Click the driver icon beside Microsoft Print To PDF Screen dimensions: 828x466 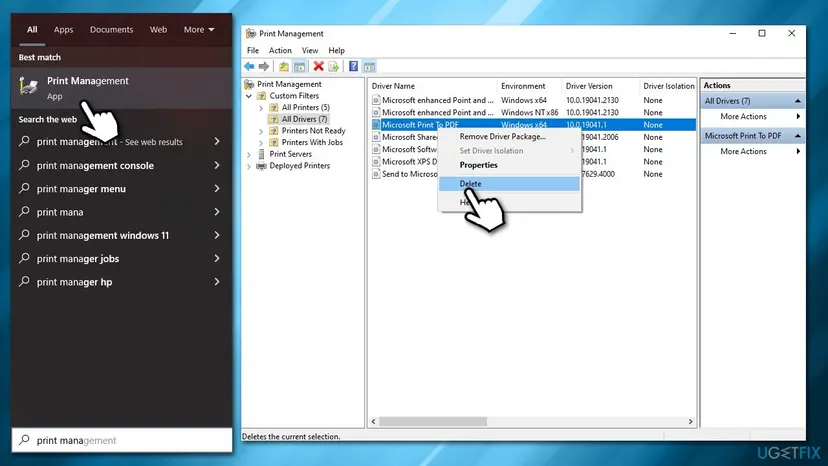376,125
